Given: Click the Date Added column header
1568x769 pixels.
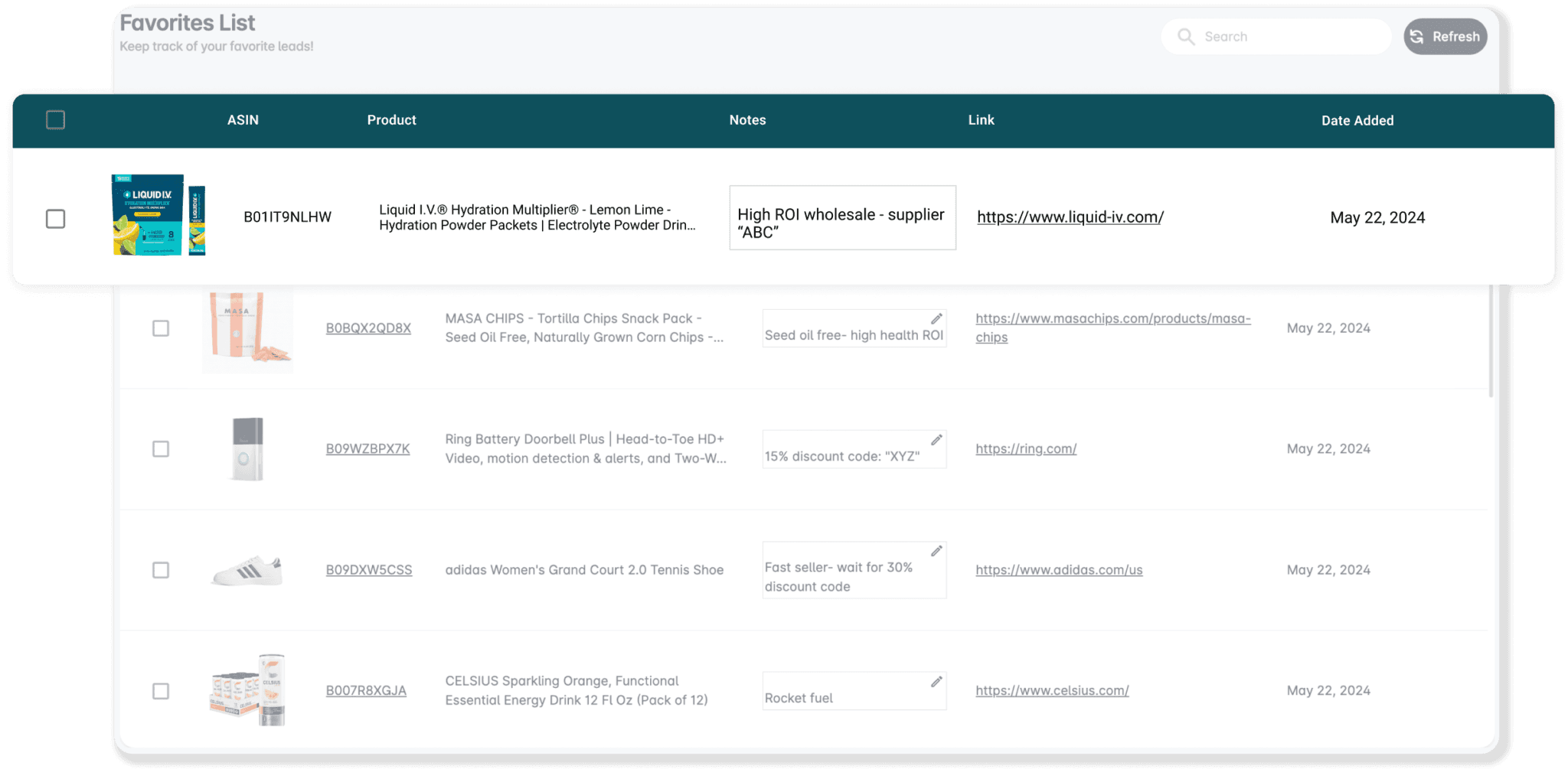Looking at the screenshot, I should click(1357, 121).
